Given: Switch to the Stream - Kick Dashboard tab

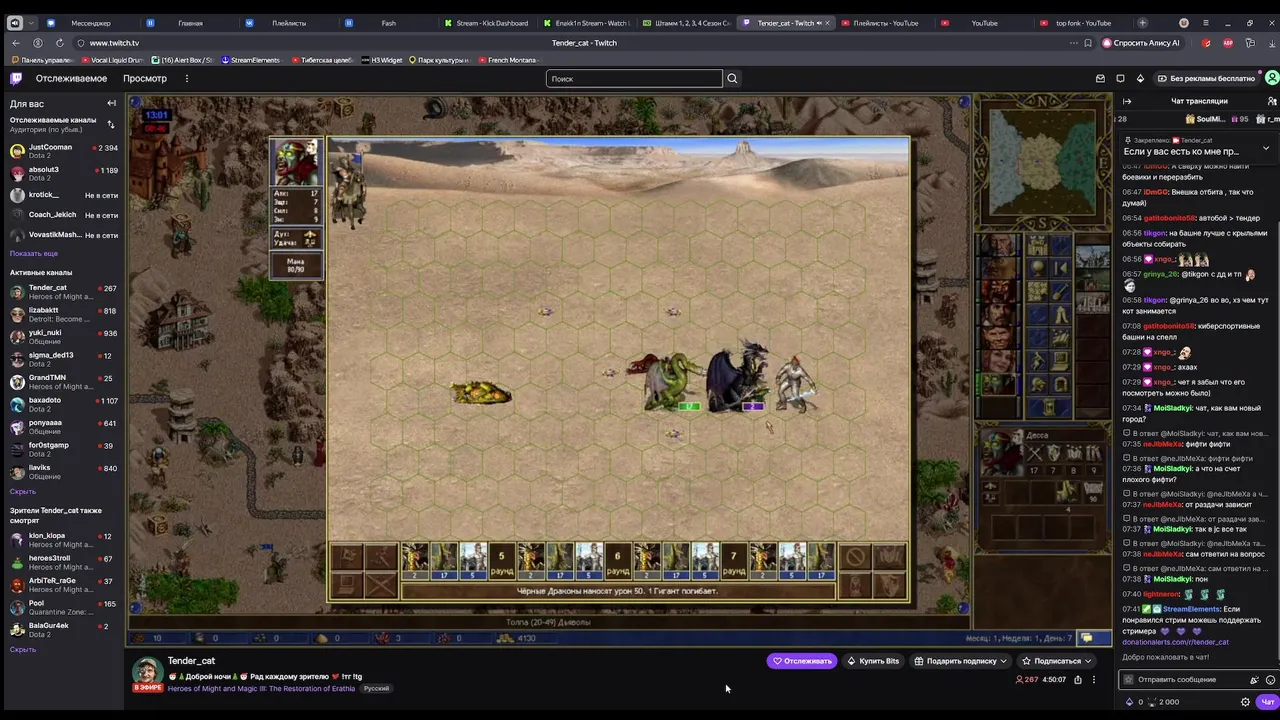Looking at the screenshot, I should 486,23.
